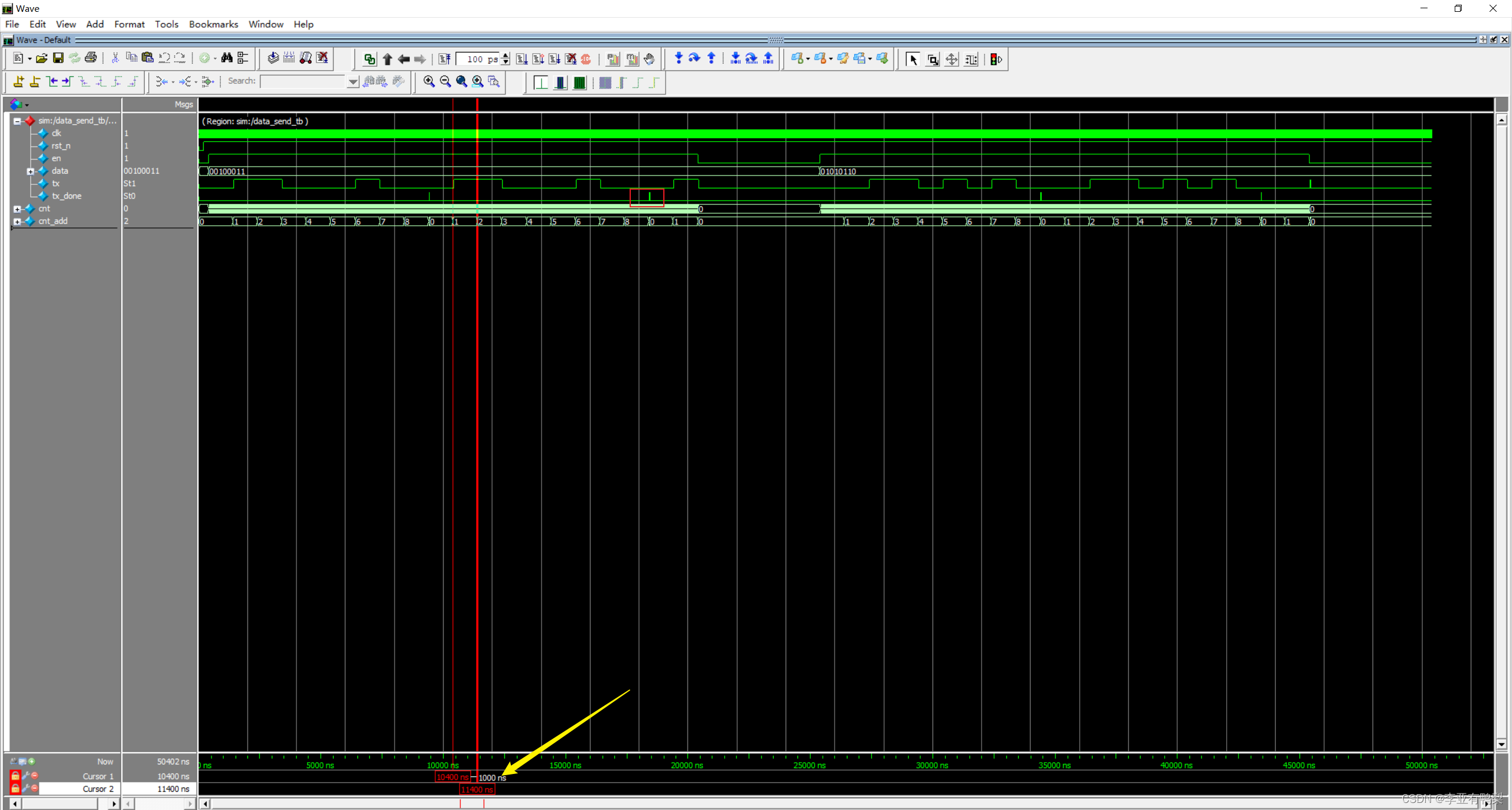Click the Restart simulation icon
The height and width of the screenshot is (810, 1512).
[444, 59]
